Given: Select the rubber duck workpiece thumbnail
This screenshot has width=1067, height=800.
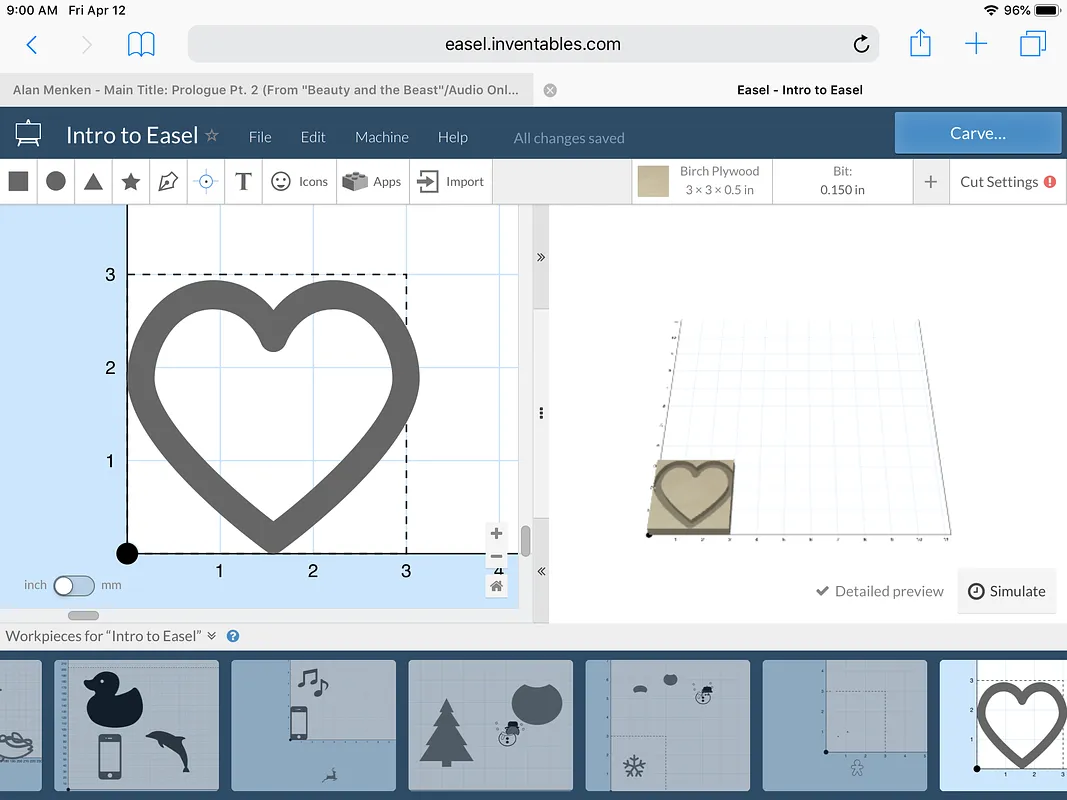Looking at the screenshot, I should click(137, 724).
